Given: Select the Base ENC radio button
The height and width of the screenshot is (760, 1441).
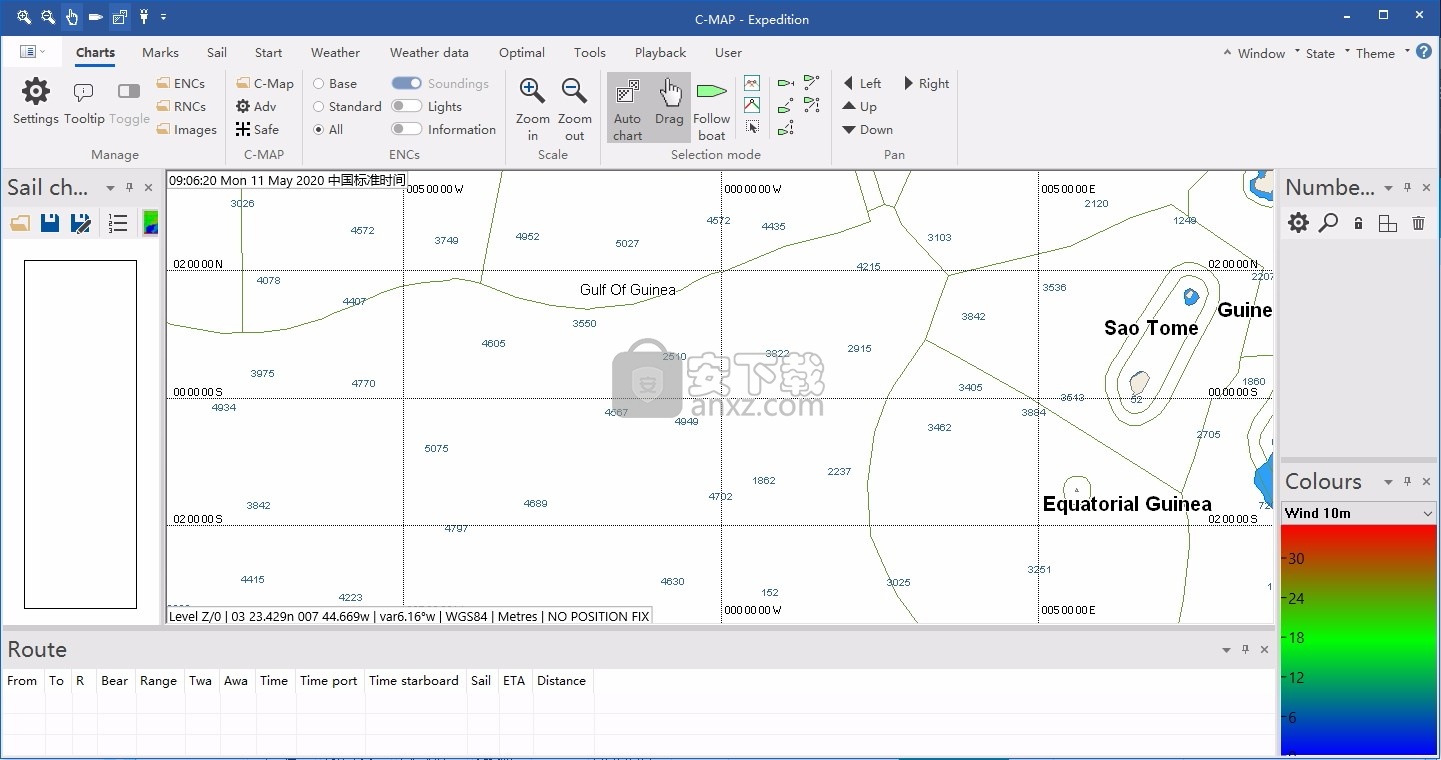Looking at the screenshot, I should pyautogui.click(x=318, y=84).
